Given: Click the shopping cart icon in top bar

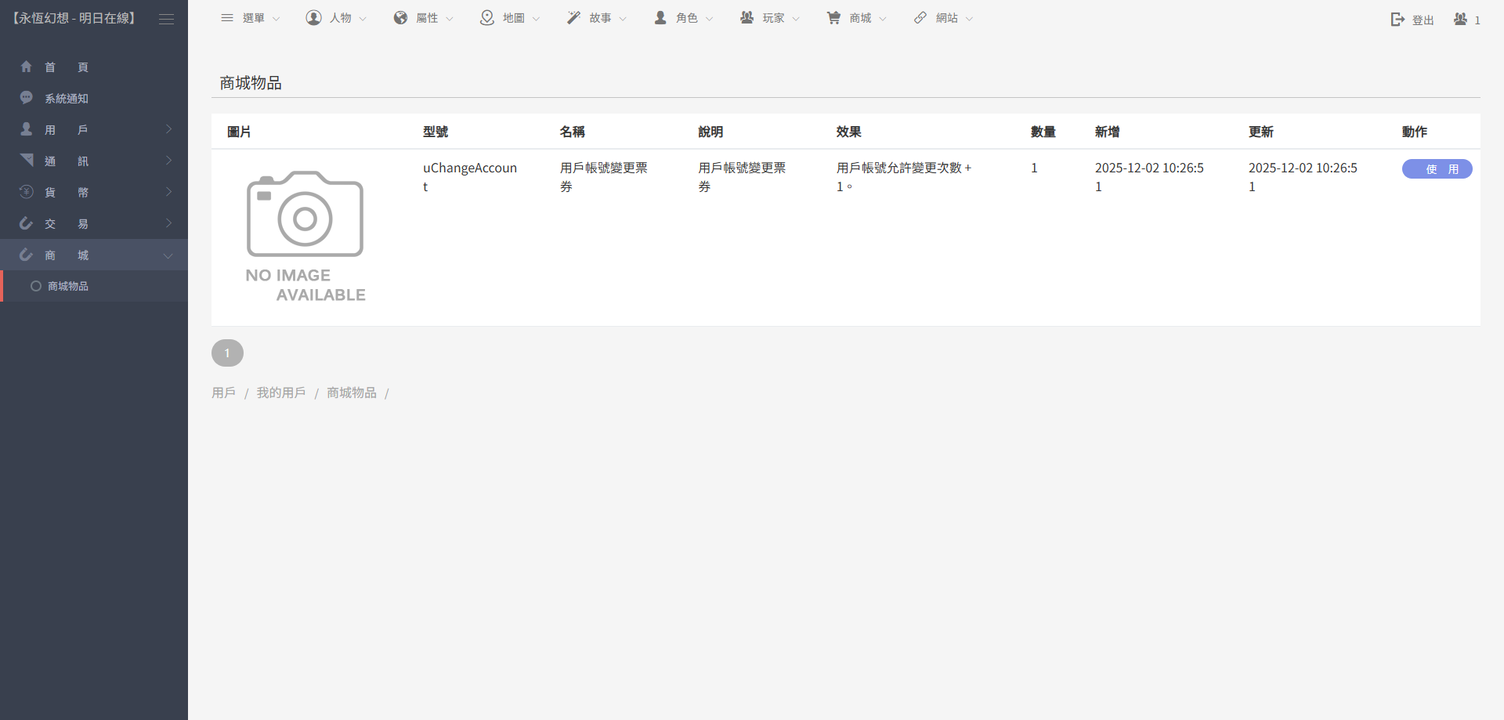Looking at the screenshot, I should click(x=833, y=18).
